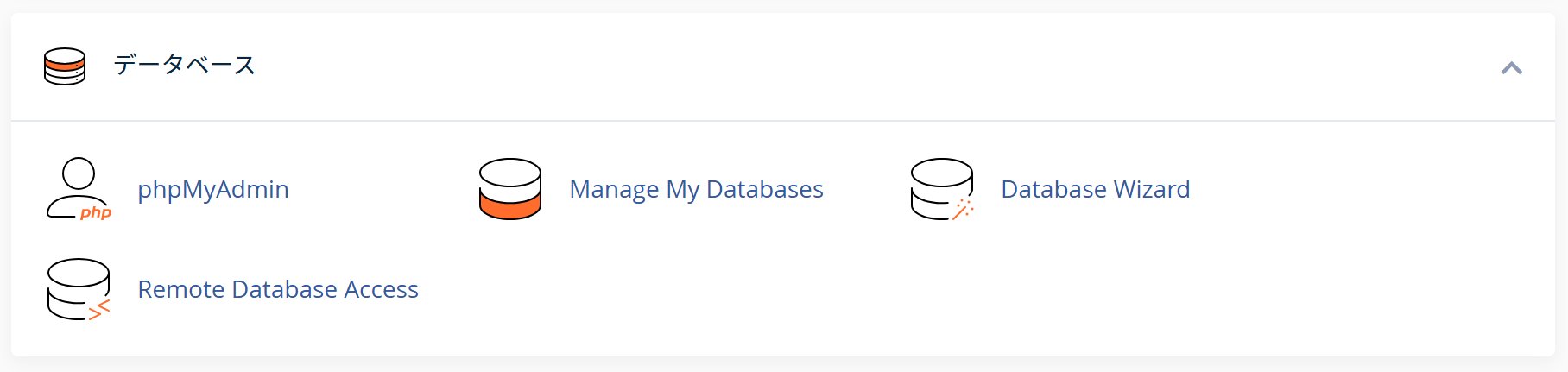1568x372 pixels.
Task: Click the Remote Database Access icon
Action: click(79, 289)
